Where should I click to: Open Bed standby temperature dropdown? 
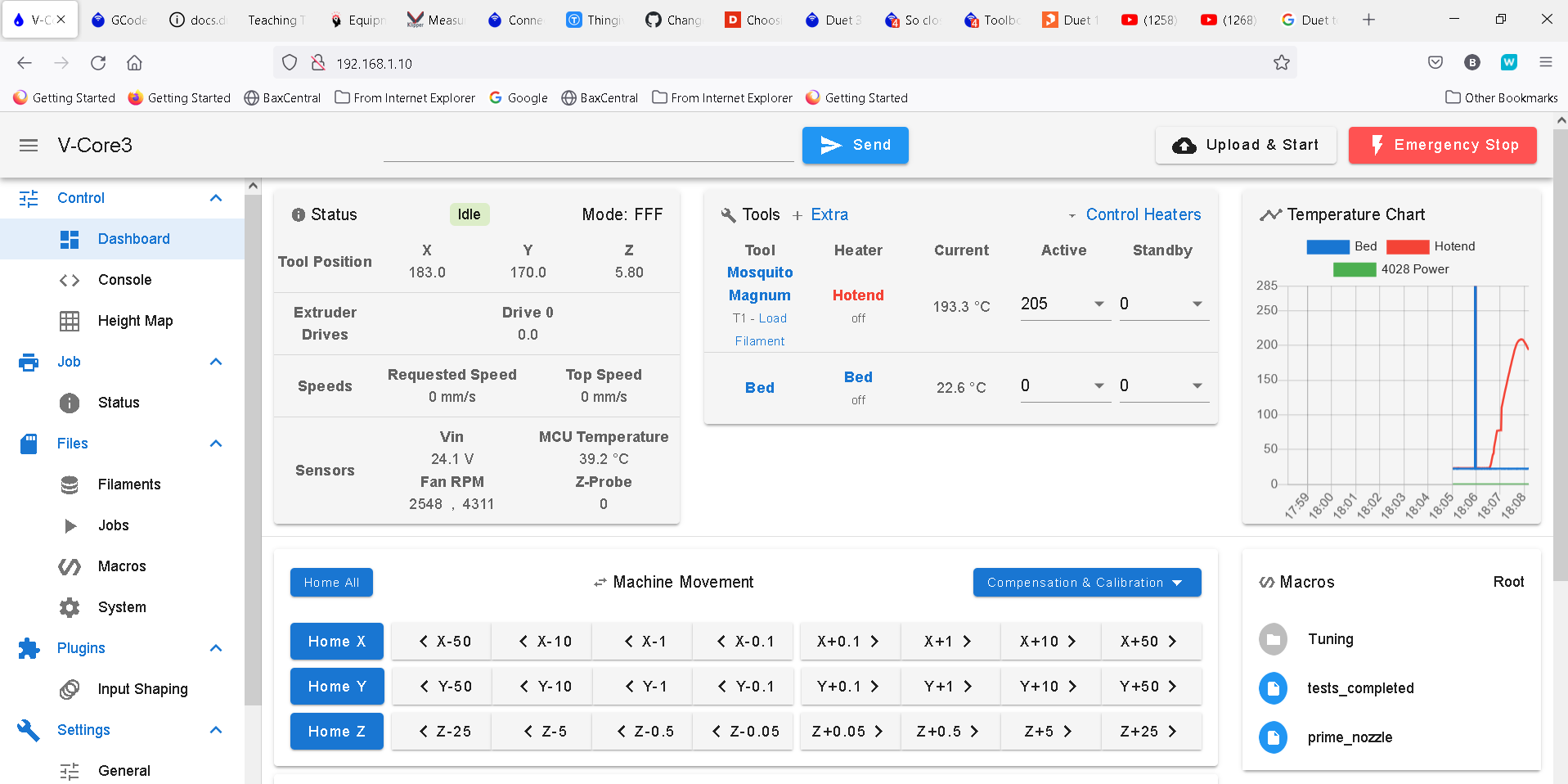1197,386
